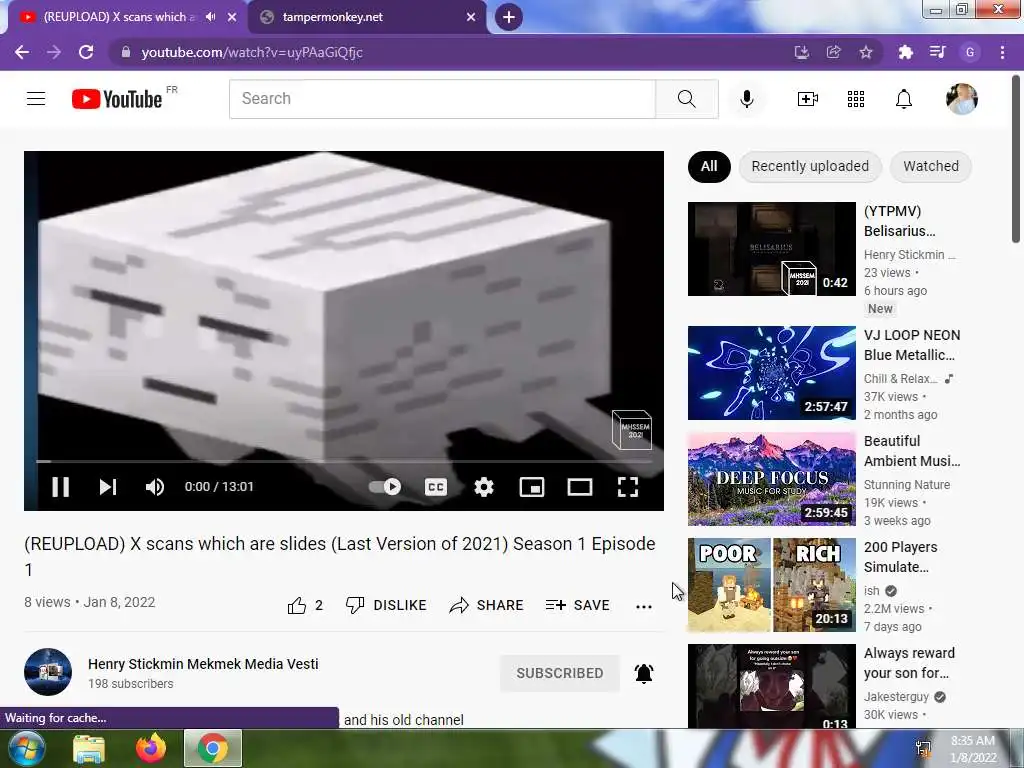
Task: Reload the current page
Action: pos(86,52)
